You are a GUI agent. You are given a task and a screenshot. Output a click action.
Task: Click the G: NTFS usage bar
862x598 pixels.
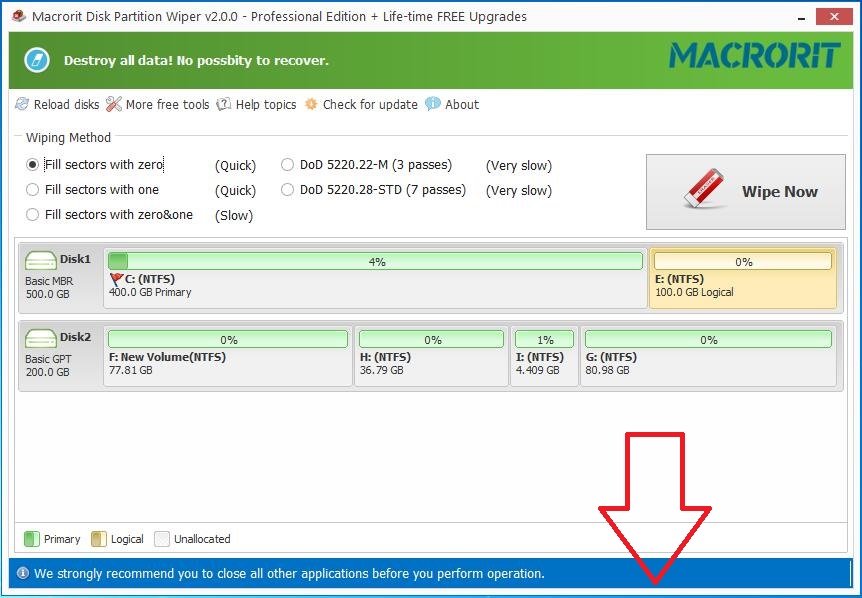pyautogui.click(x=708, y=340)
